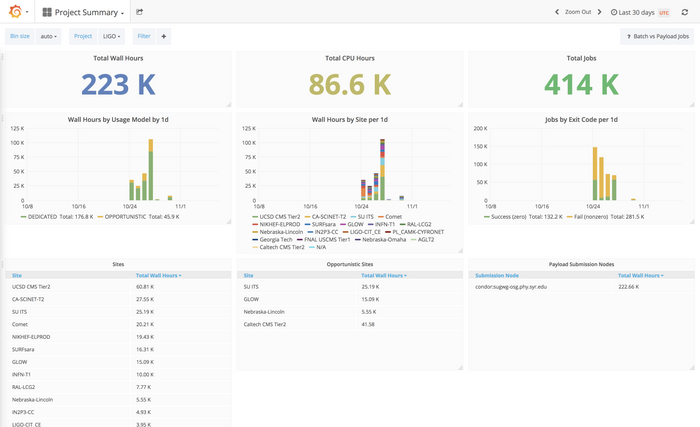
Task: Click the dashboard grid icon beside Project Summary
Action: [46, 13]
